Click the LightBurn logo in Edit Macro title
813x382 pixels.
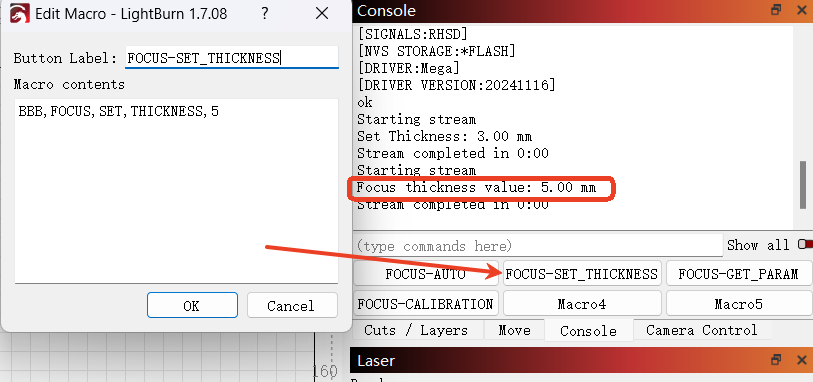click(x=20, y=13)
